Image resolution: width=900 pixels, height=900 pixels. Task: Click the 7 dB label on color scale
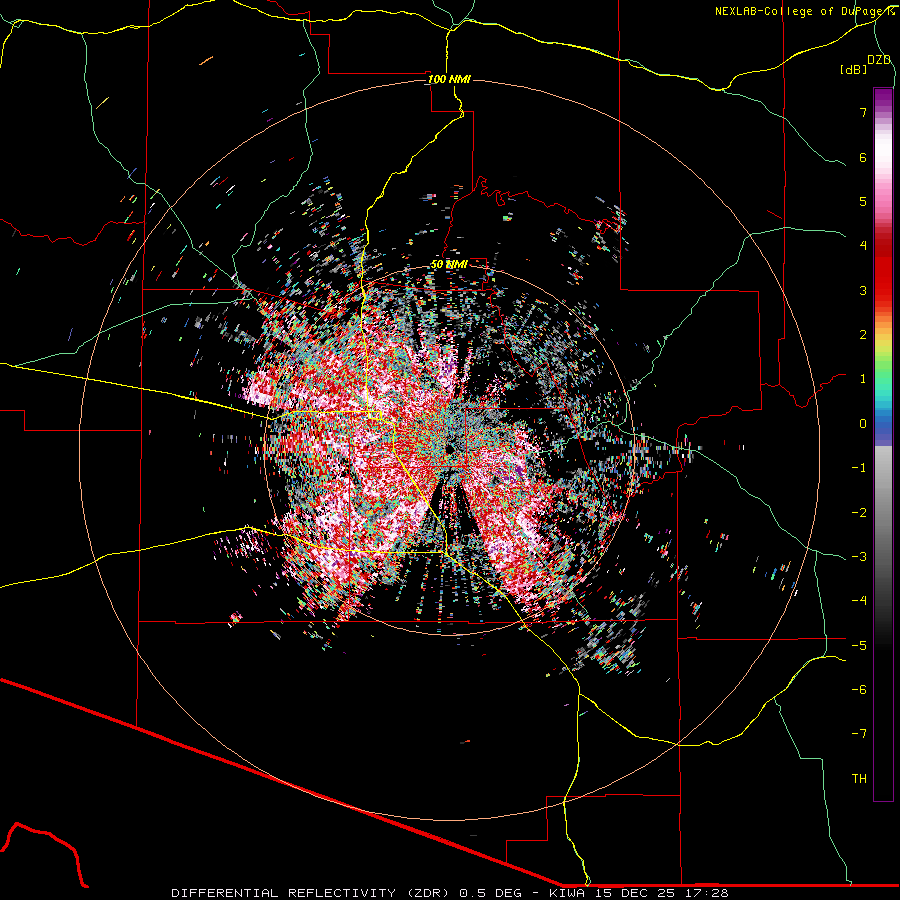click(863, 112)
